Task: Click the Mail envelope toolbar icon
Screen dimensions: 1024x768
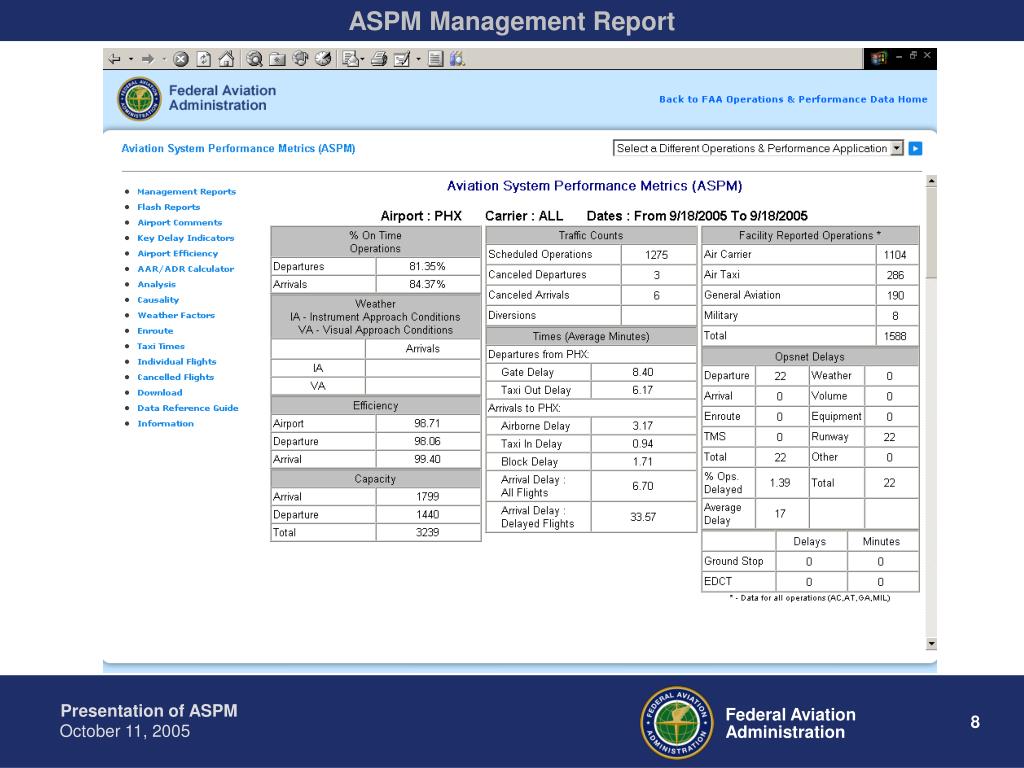Action: [x=351, y=59]
